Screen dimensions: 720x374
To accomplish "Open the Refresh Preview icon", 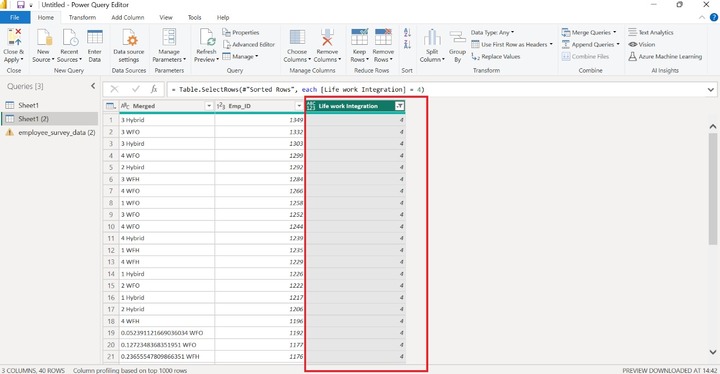I will click(207, 37).
